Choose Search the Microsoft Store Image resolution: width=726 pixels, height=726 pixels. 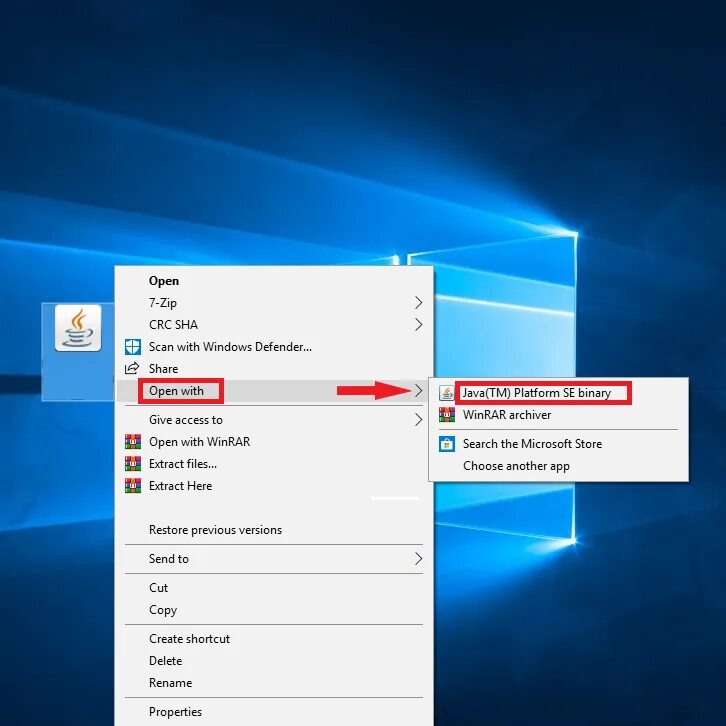point(558,444)
